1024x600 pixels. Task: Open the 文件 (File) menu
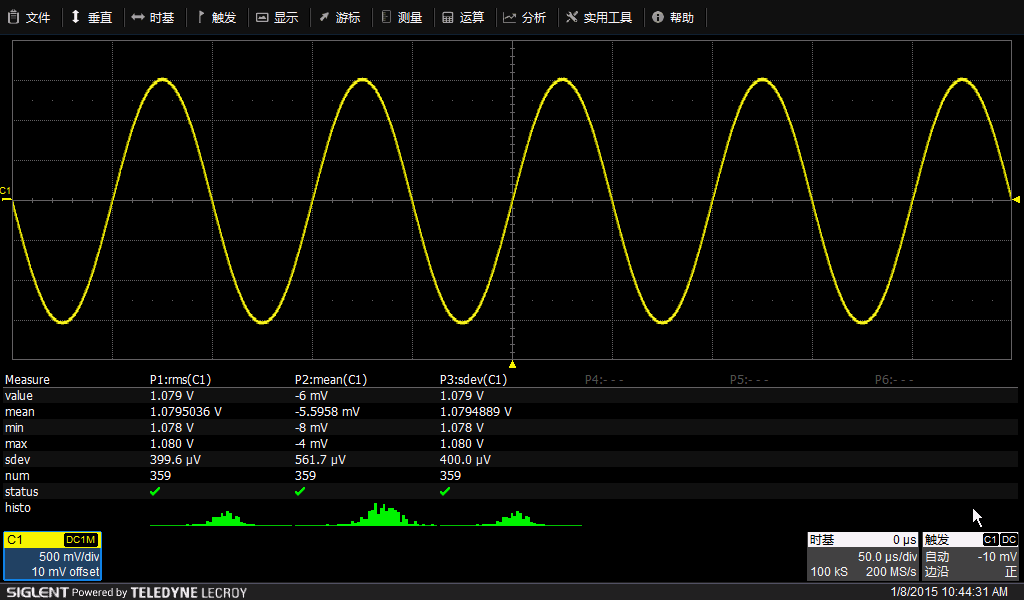pos(29,18)
